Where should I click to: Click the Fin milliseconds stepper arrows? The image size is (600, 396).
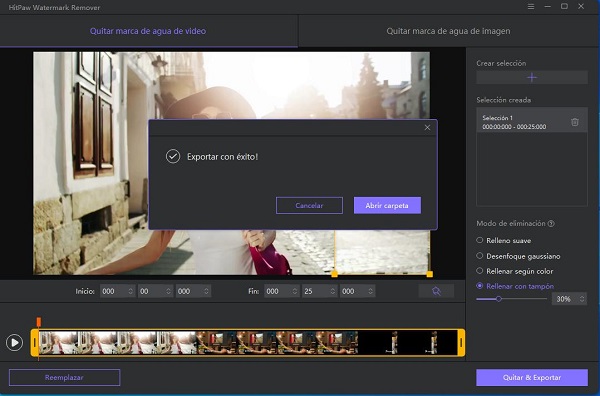[370, 291]
